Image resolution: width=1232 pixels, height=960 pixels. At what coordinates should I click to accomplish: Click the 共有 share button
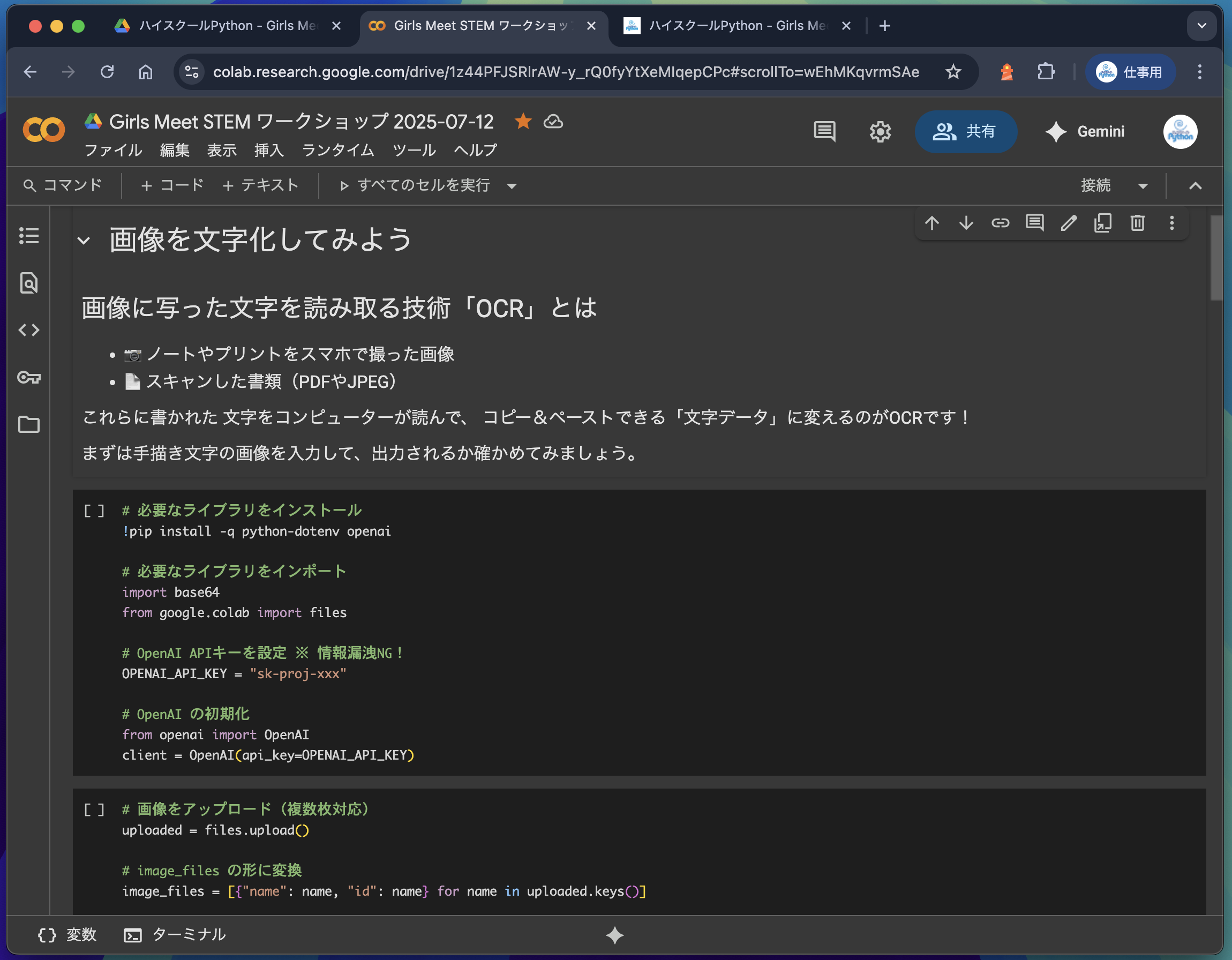pos(965,132)
